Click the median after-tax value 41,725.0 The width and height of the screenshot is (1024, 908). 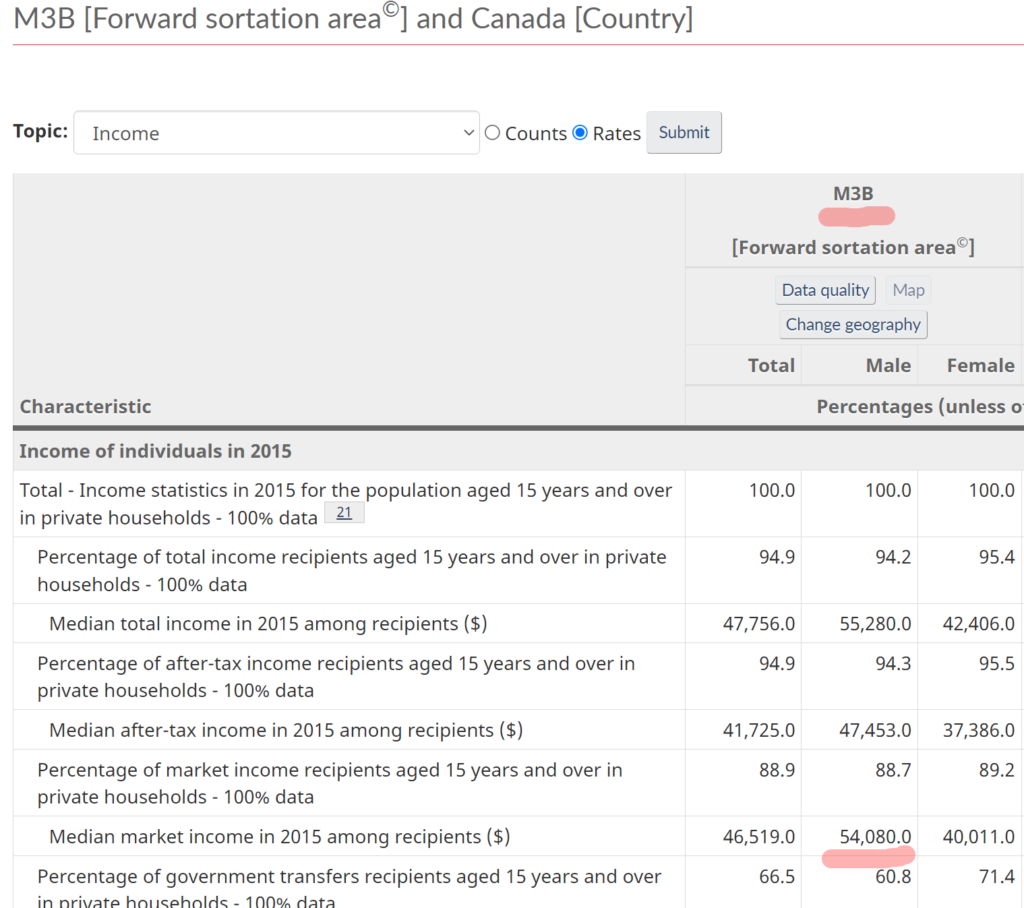coord(759,730)
